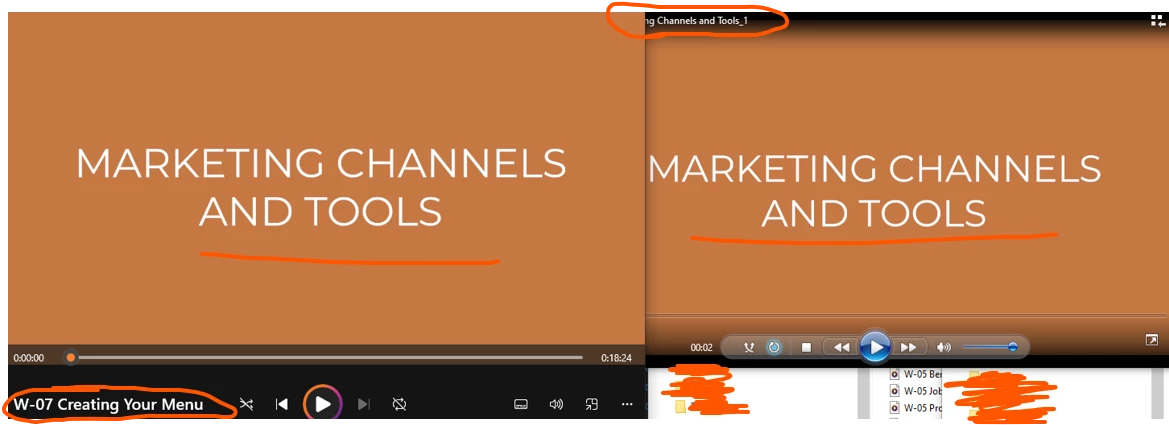Switch to Library from the right player
This screenshot has height=425, width=1169.
(x=1156, y=21)
